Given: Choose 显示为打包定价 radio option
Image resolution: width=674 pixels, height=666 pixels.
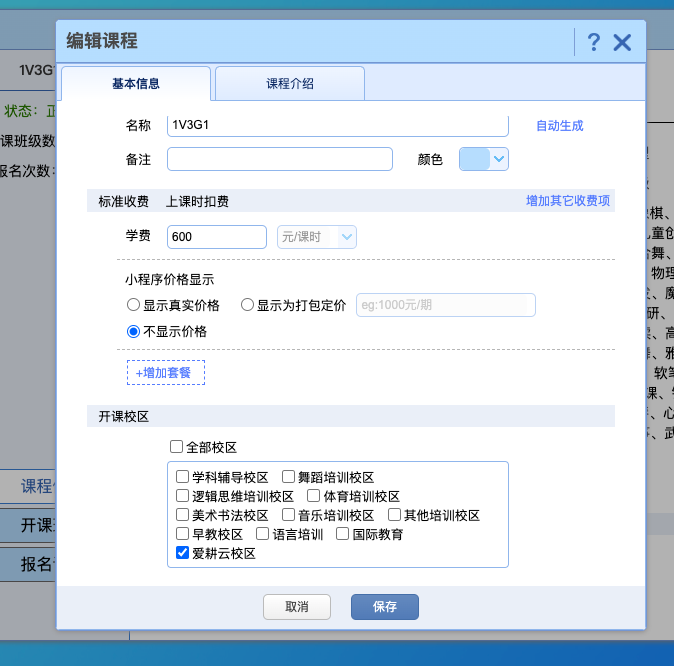Looking at the screenshot, I should (247, 305).
